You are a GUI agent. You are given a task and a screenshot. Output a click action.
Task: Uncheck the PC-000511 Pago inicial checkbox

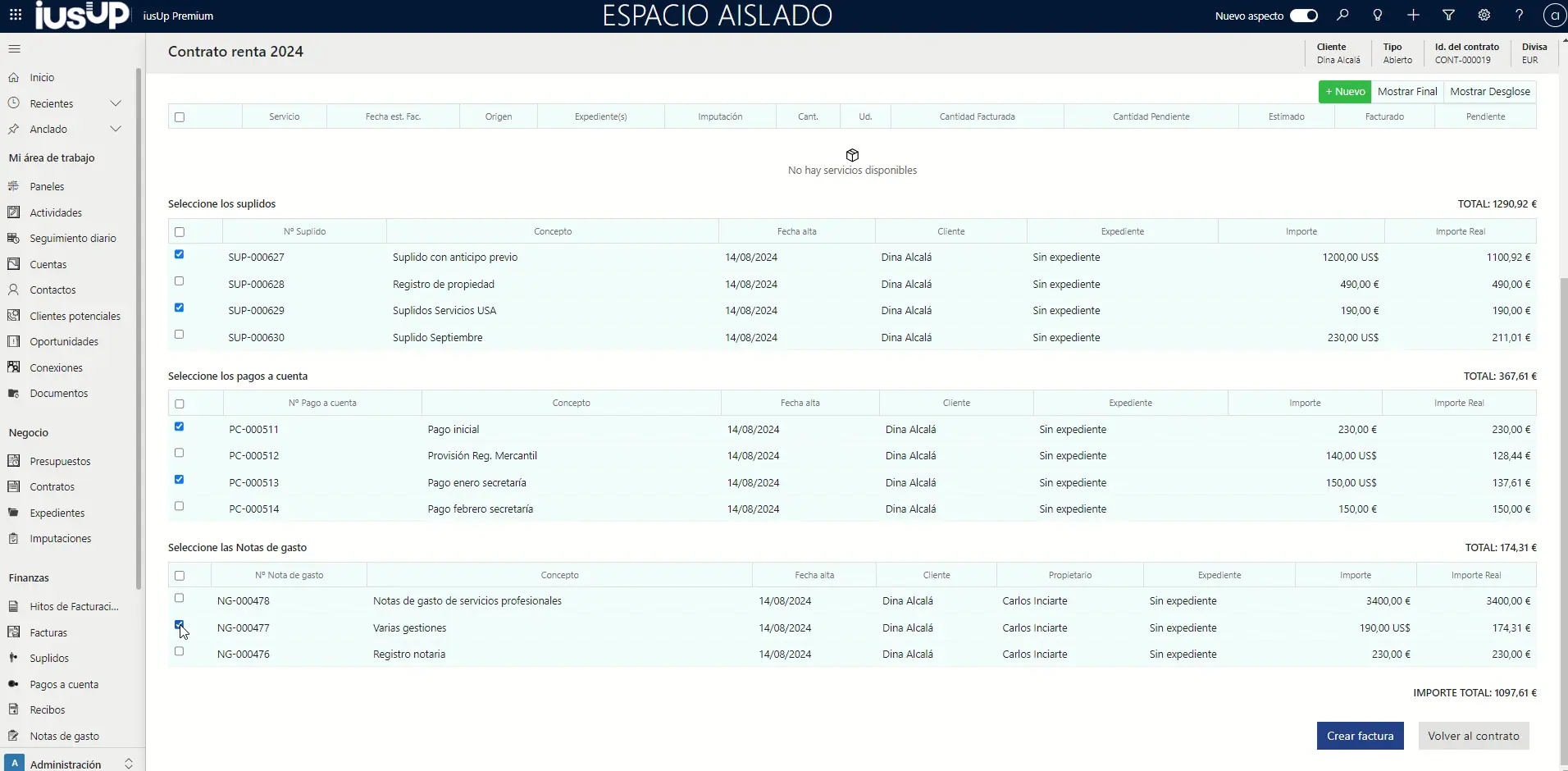pyautogui.click(x=180, y=427)
